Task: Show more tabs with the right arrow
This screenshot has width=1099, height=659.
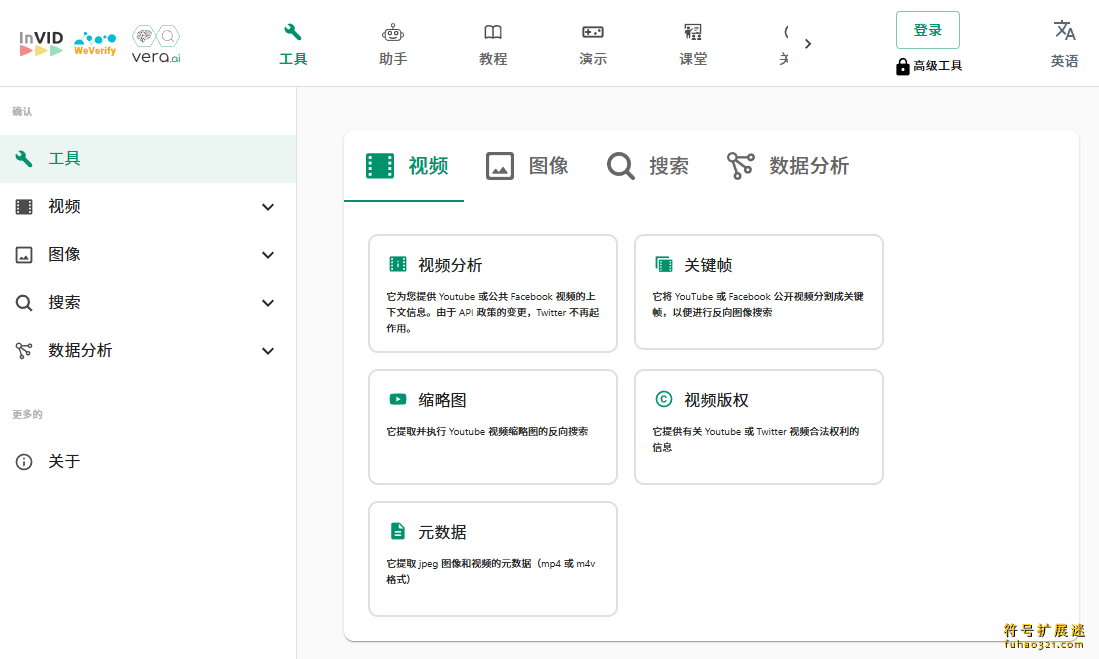Action: coord(808,43)
